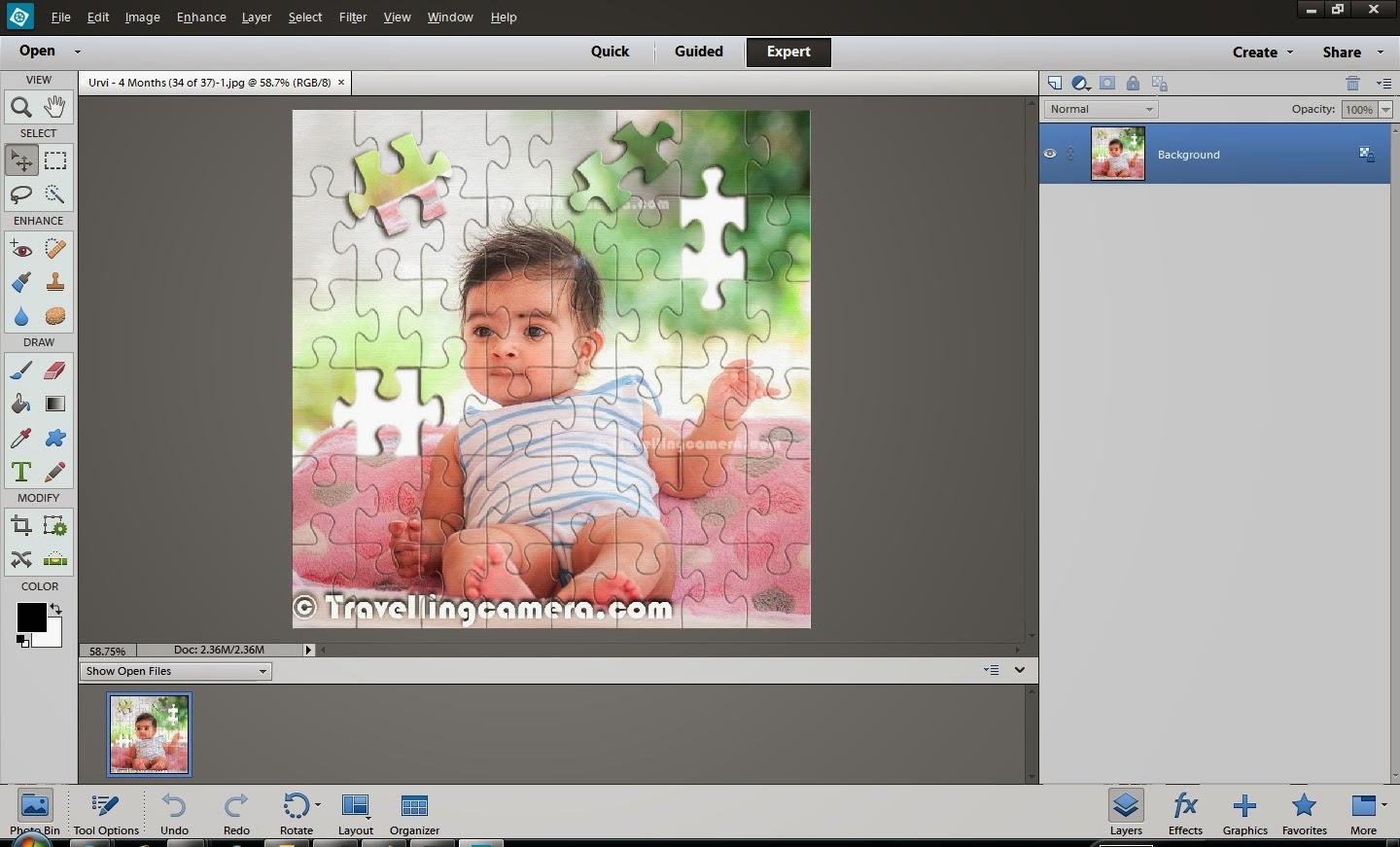
Task: Switch to Guided edit mode
Action: (x=699, y=52)
